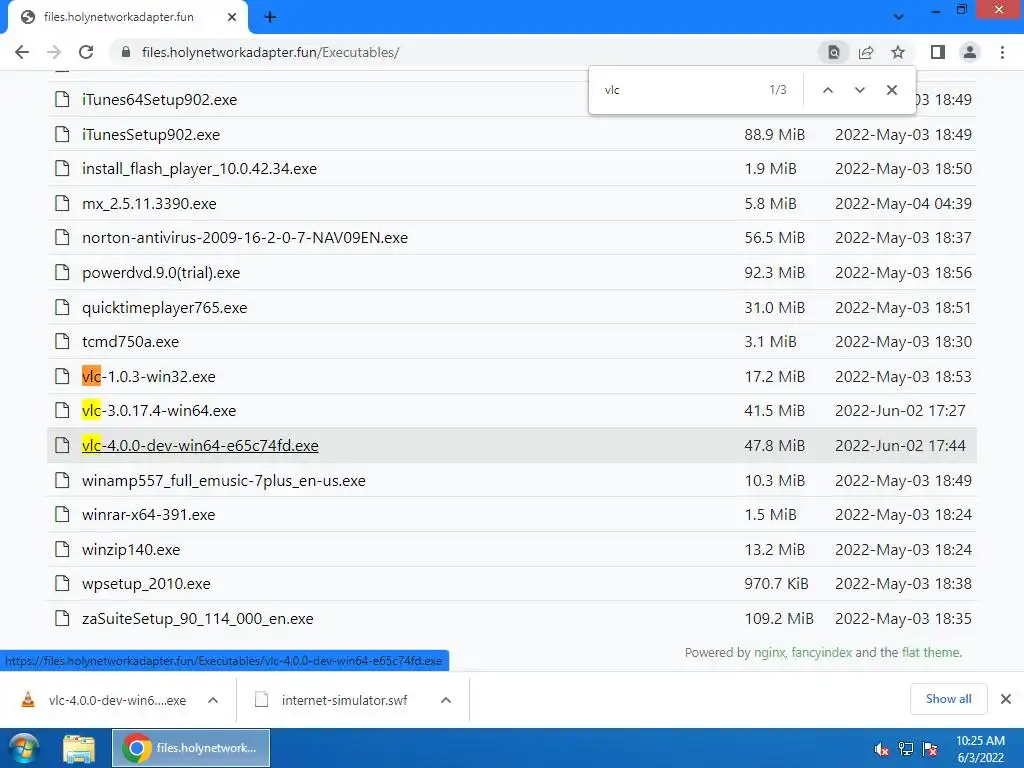The image size is (1024, 768).
Task: Open a new tab with plus button
Action: click(270, 17)
